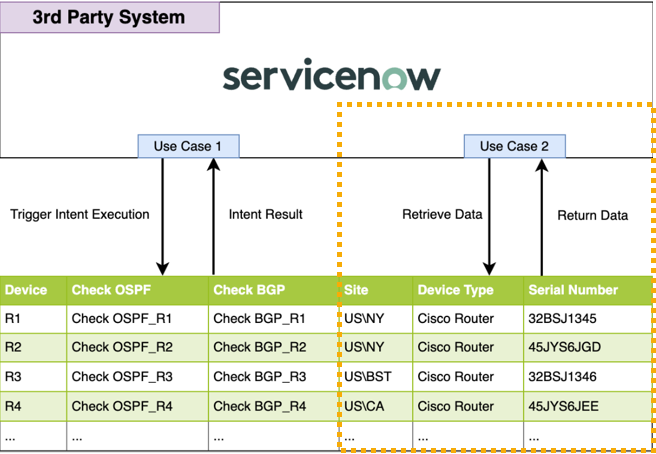Select the US\BST site cell
This screenshot has height=454, width=656.
coord(366,377)
